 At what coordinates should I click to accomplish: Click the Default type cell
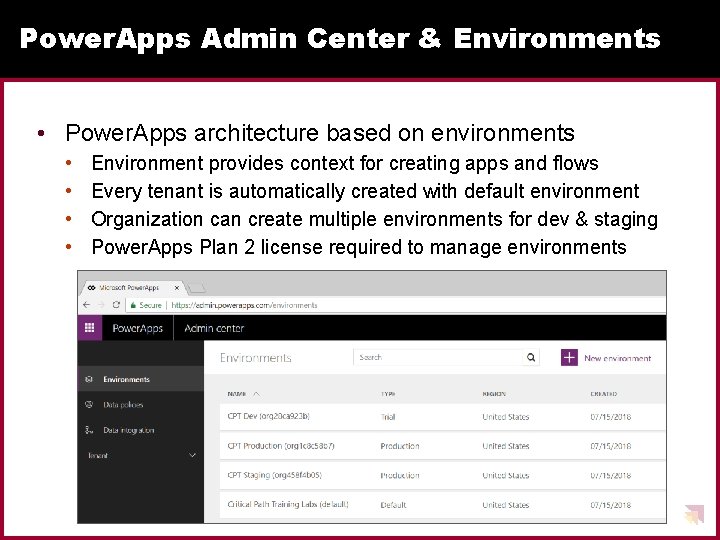pyautogui.click(x=394, y=505)
